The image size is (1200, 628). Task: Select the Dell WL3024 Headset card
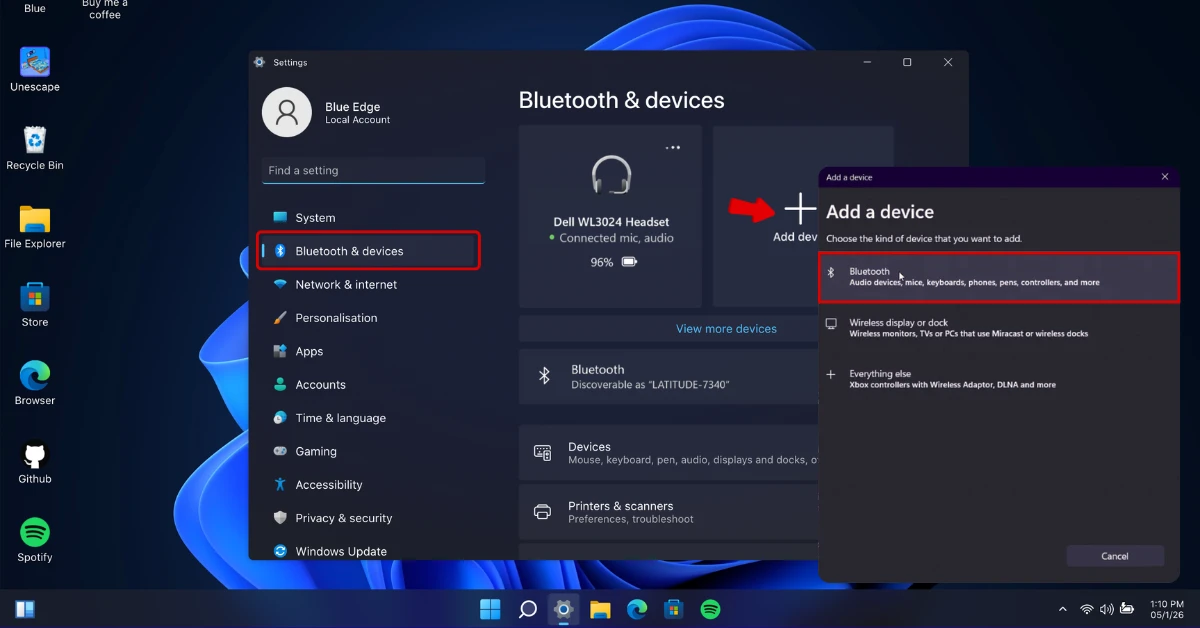611,216
